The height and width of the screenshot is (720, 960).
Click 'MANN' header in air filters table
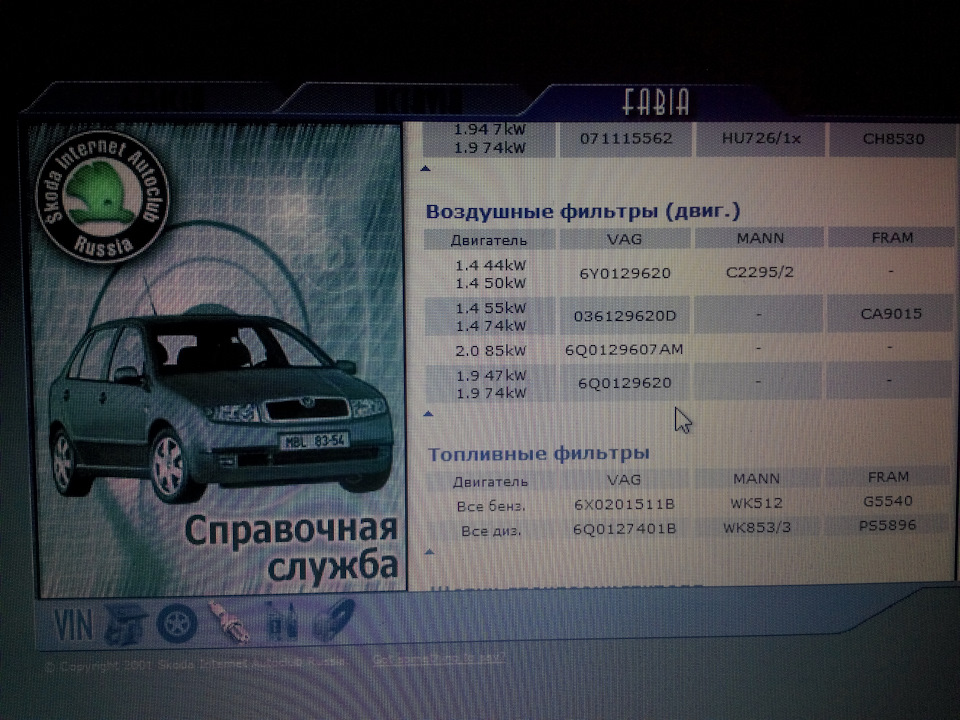pos(760,238)
